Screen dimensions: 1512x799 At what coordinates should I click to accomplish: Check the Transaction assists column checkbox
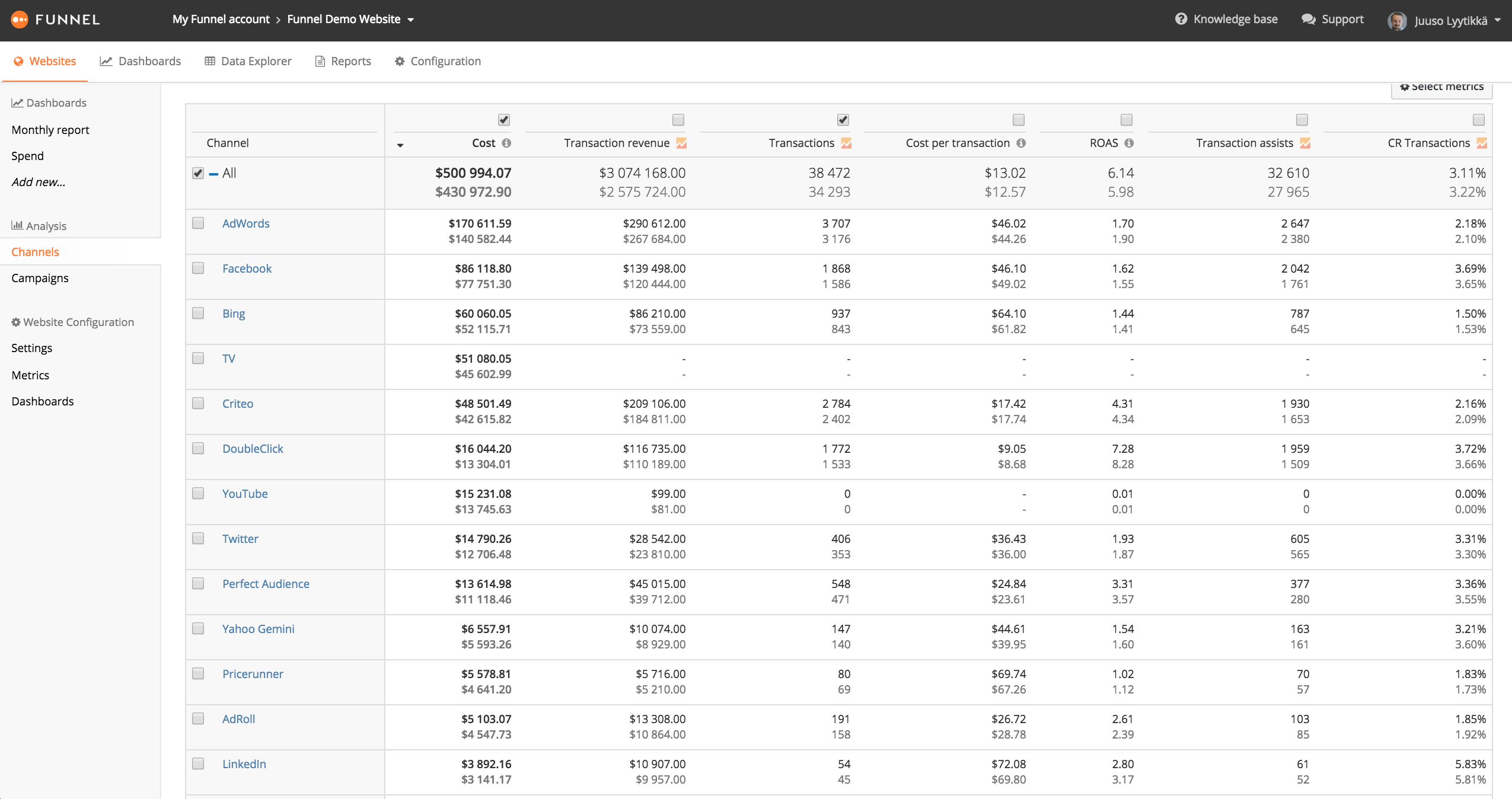pos(1302,120)
